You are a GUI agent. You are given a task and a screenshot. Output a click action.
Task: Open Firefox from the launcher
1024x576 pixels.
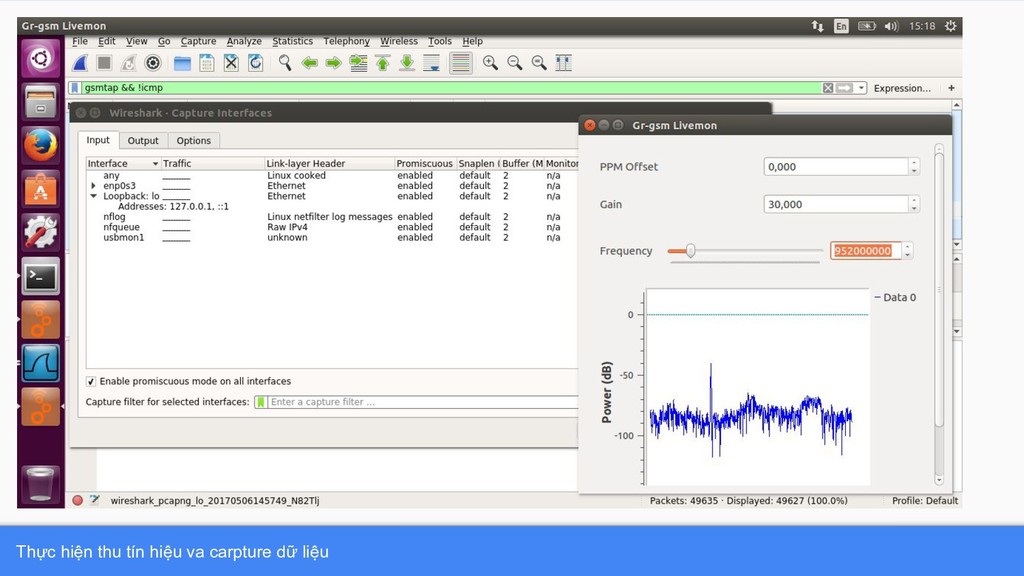coord(40,145)
